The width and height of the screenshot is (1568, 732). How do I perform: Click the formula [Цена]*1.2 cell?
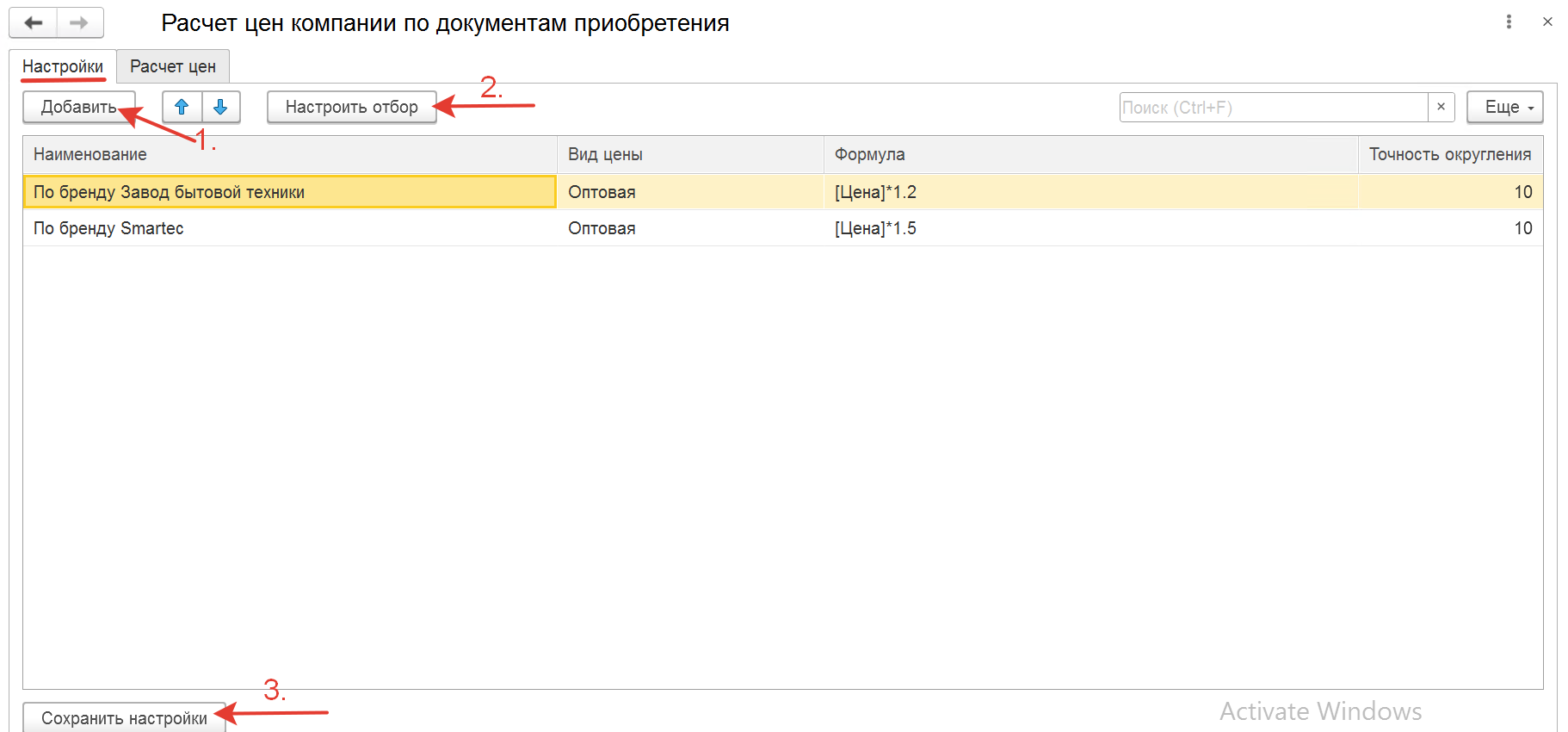[x=1090, y=192]
